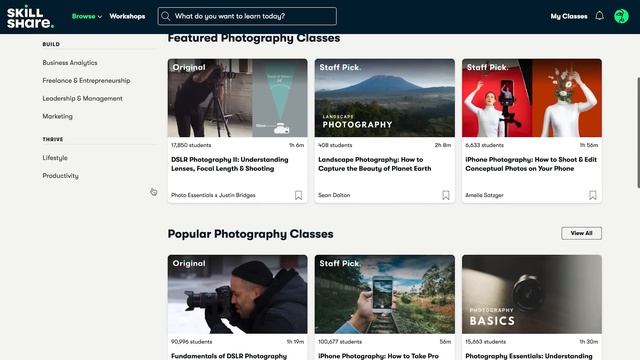Click View All popular photography classes
The width and height of the screenshot is (640, 360).
coord(581,233)
